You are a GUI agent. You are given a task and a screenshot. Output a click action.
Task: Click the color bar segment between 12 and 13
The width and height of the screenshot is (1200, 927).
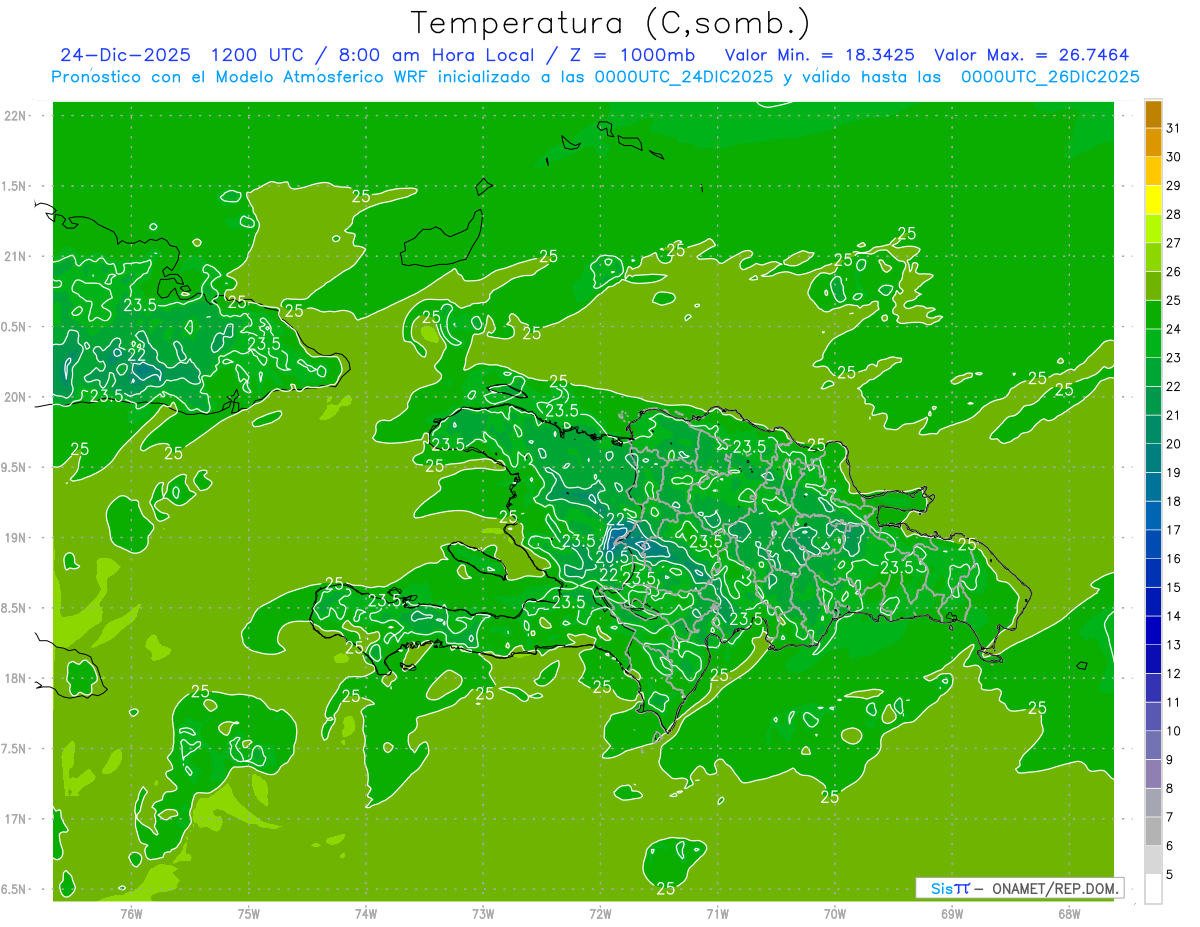click(x=1153, y=659)
